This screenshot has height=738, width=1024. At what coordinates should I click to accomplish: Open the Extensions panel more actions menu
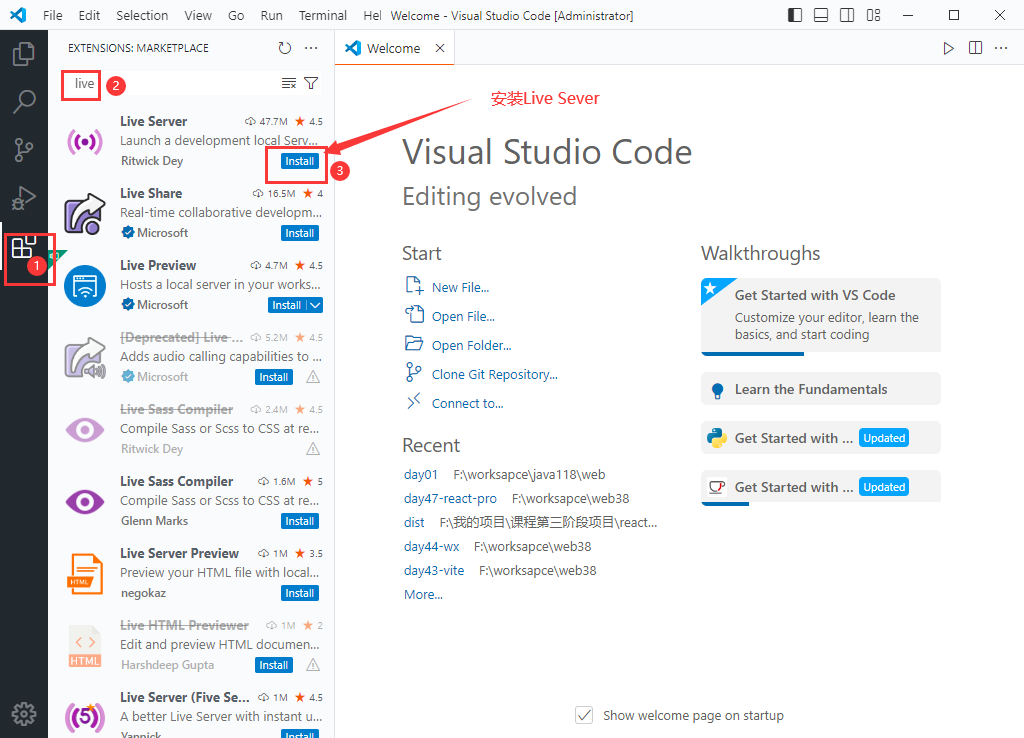tap(312, 48)
